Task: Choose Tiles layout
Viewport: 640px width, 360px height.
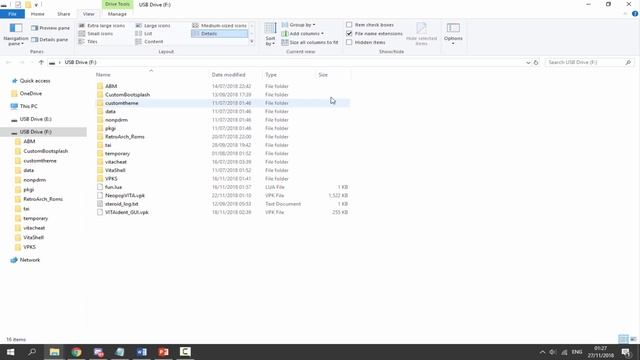Action: (88, 42)
